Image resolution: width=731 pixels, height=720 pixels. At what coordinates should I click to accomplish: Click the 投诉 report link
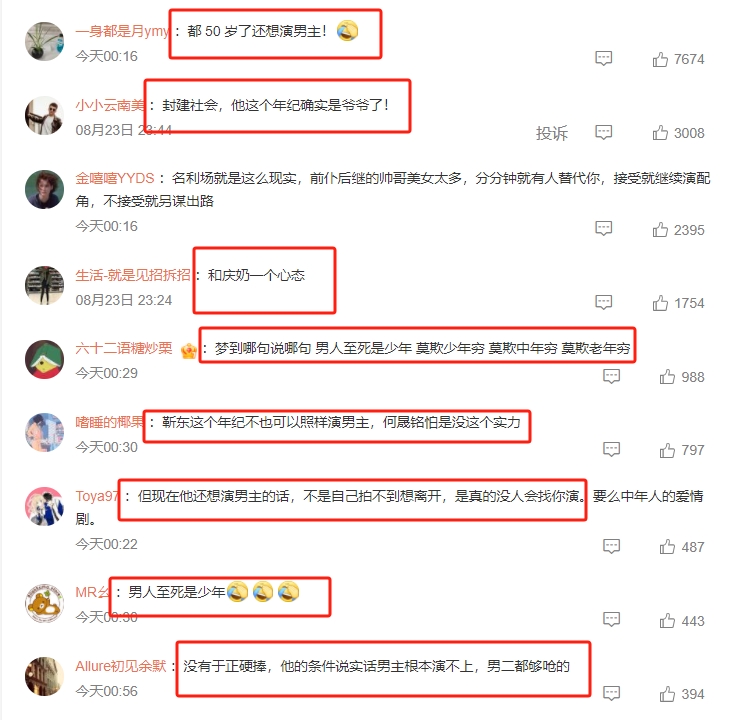click(x=552, y=133)
